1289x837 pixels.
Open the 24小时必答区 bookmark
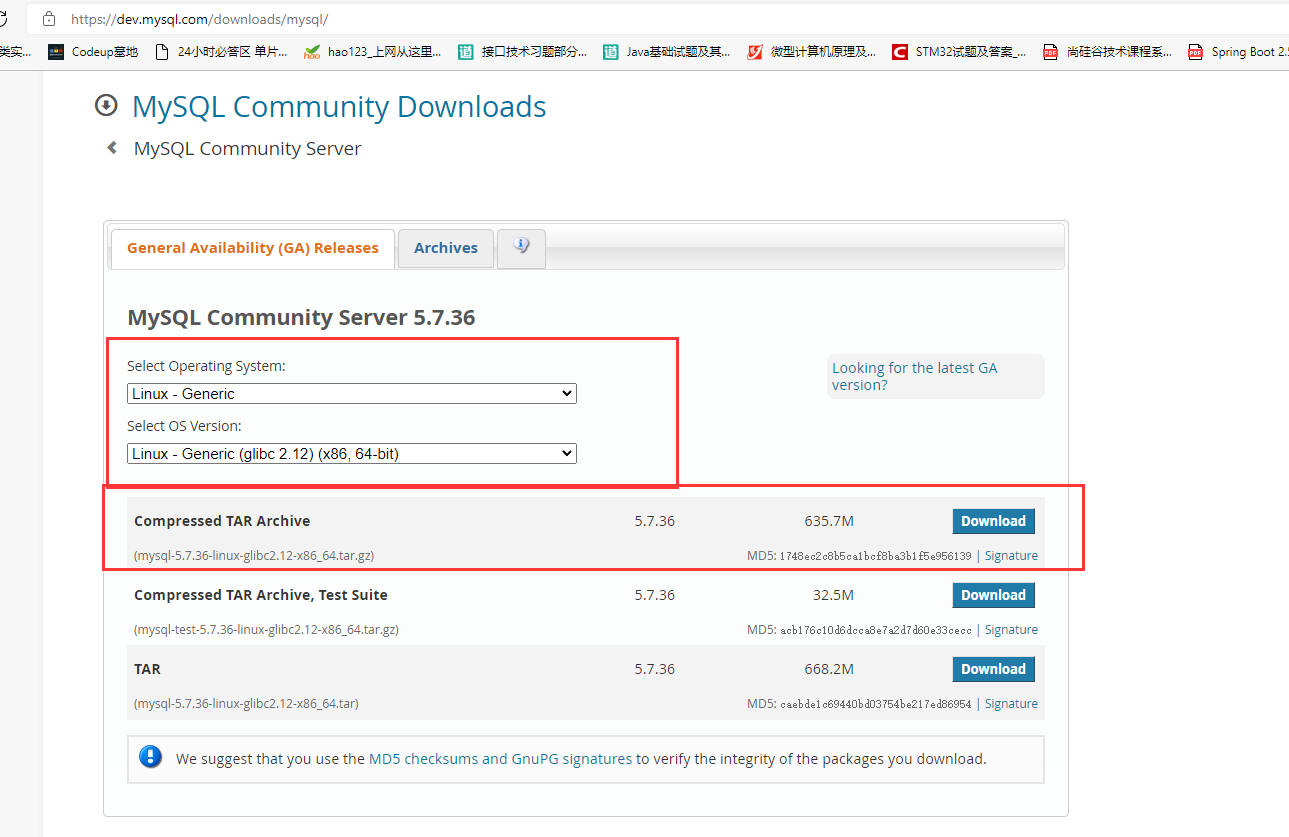point(222,52)
